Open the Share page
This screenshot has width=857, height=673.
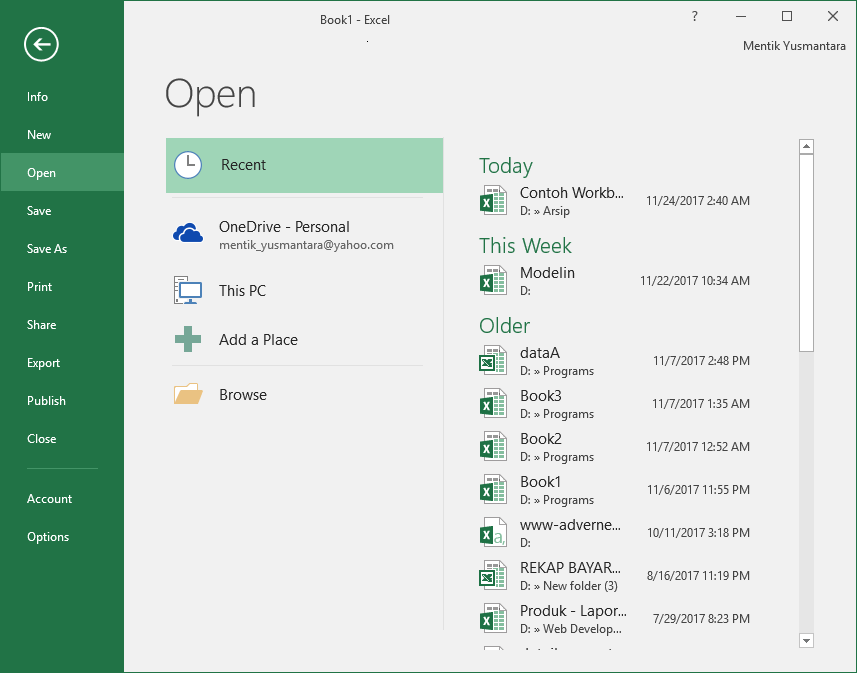point(62,324)
